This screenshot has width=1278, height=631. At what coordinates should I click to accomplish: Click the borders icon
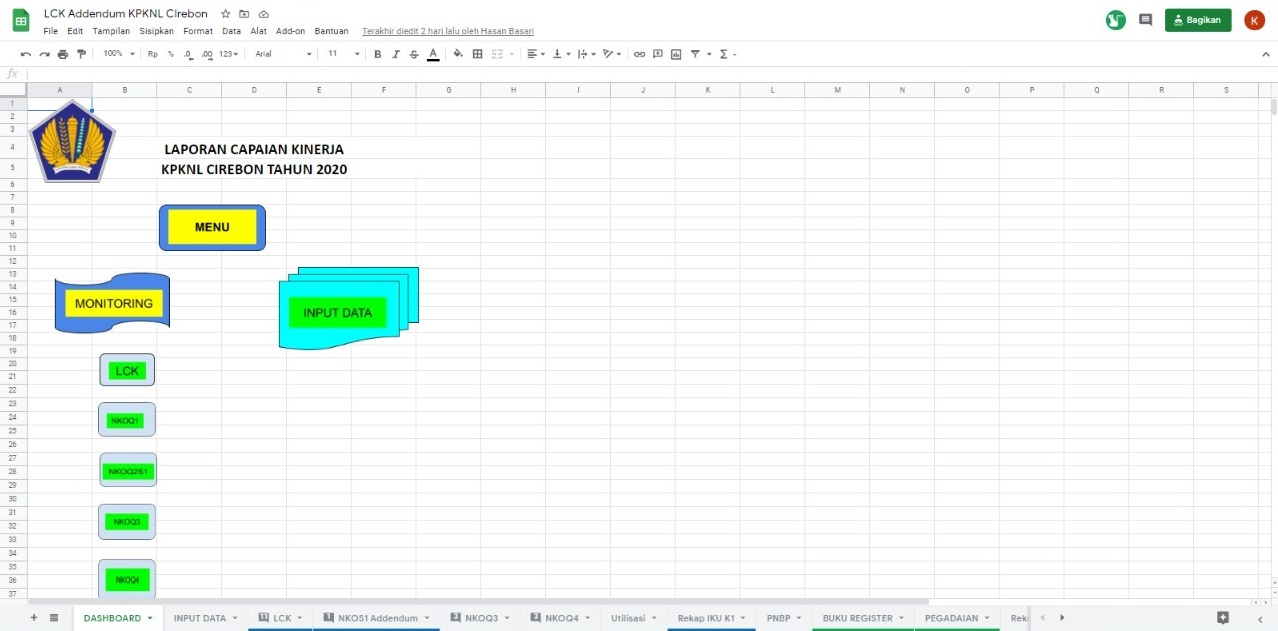click(478, 54)
